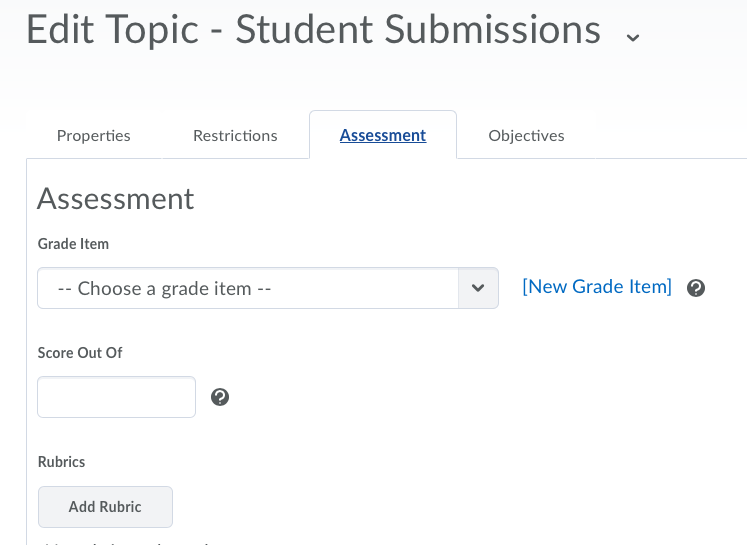Image resolution: width=747 pixels, height=545 pixels.
Task: Click the 'Grade Item' field label
Action: click(x=73, y=244)
